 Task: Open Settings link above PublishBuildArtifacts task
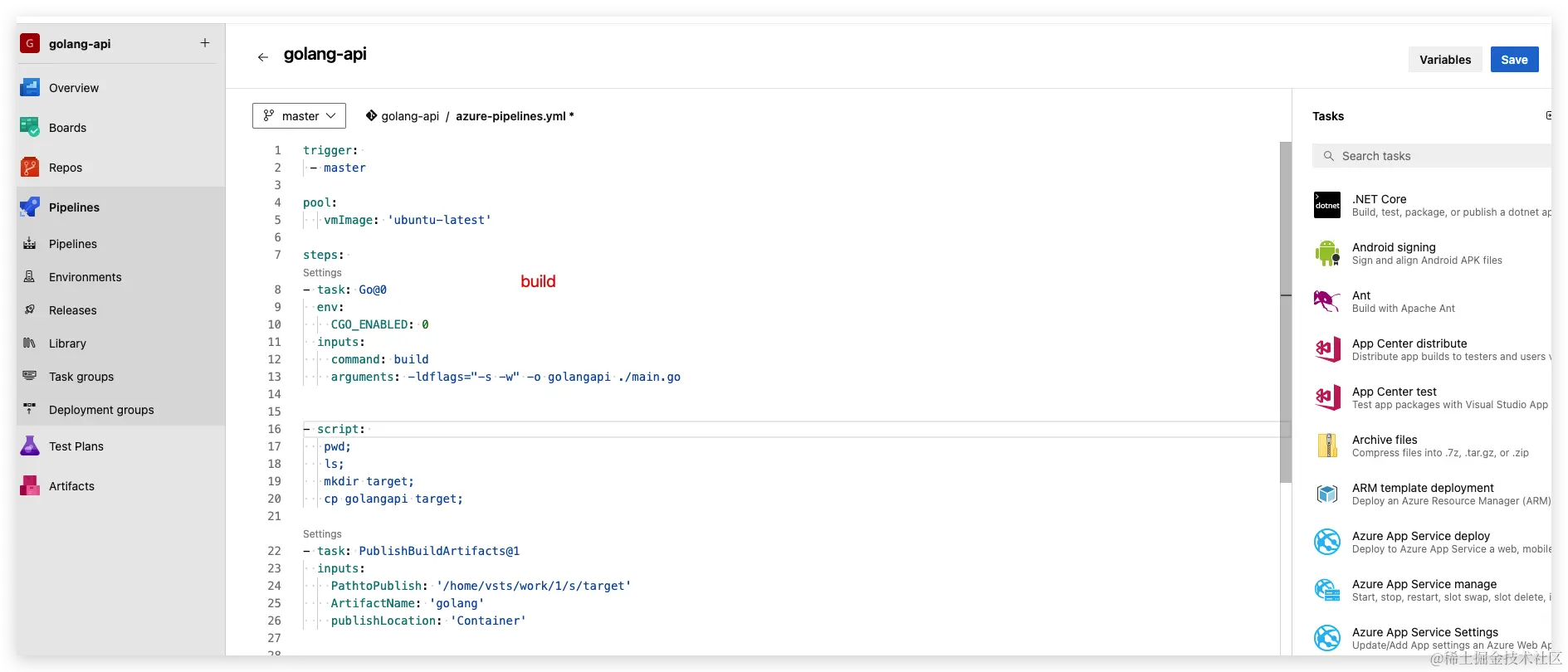click(x=322, y=534)
